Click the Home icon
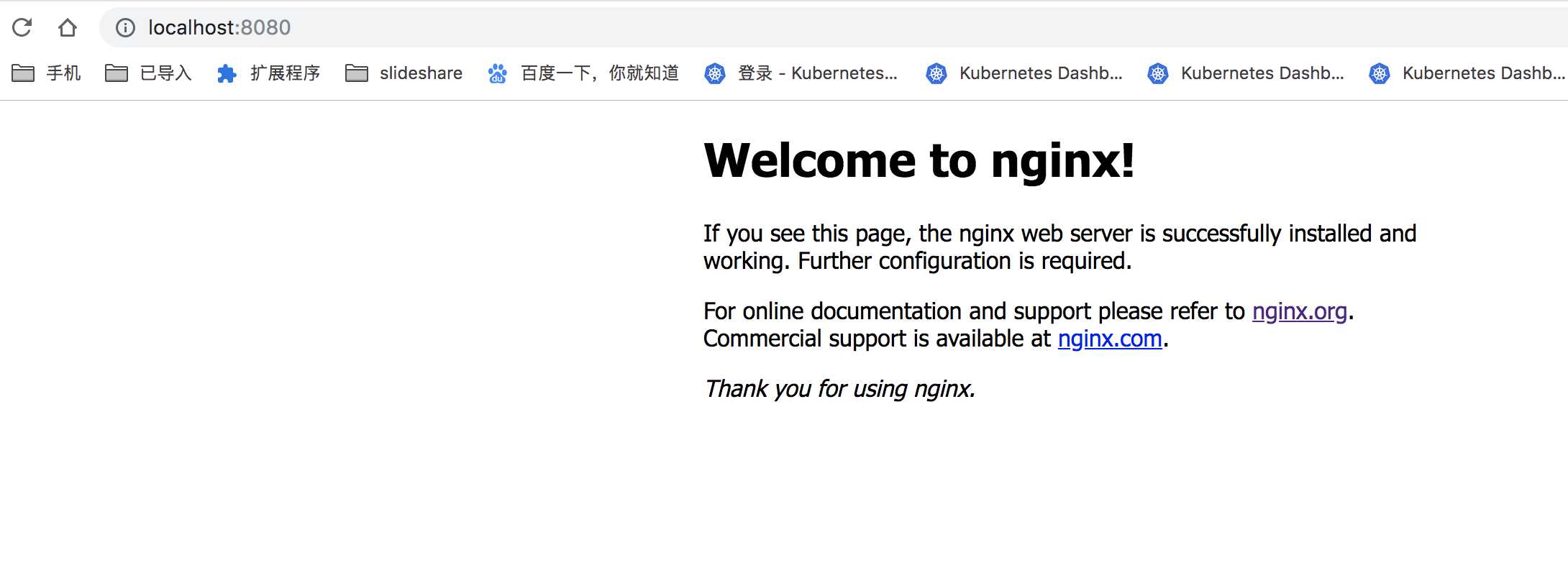The width and height of the screenshot is (1568, 568). (x=68, y=27)
